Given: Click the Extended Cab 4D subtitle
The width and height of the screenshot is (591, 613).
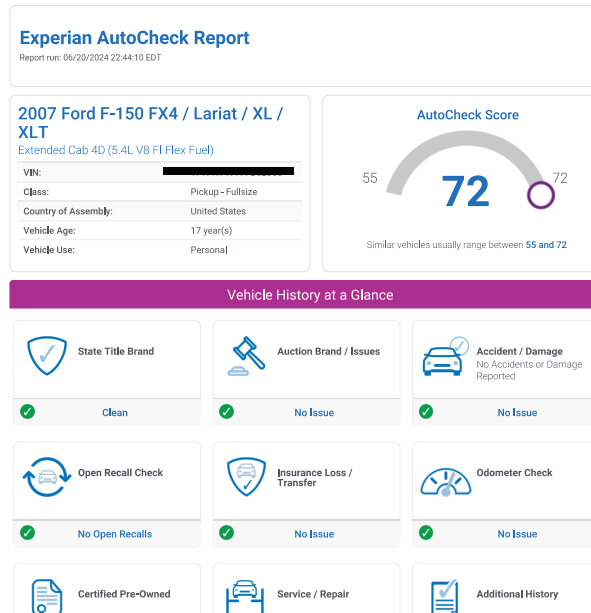Looking at the screenshot, I should pos(116,150).
